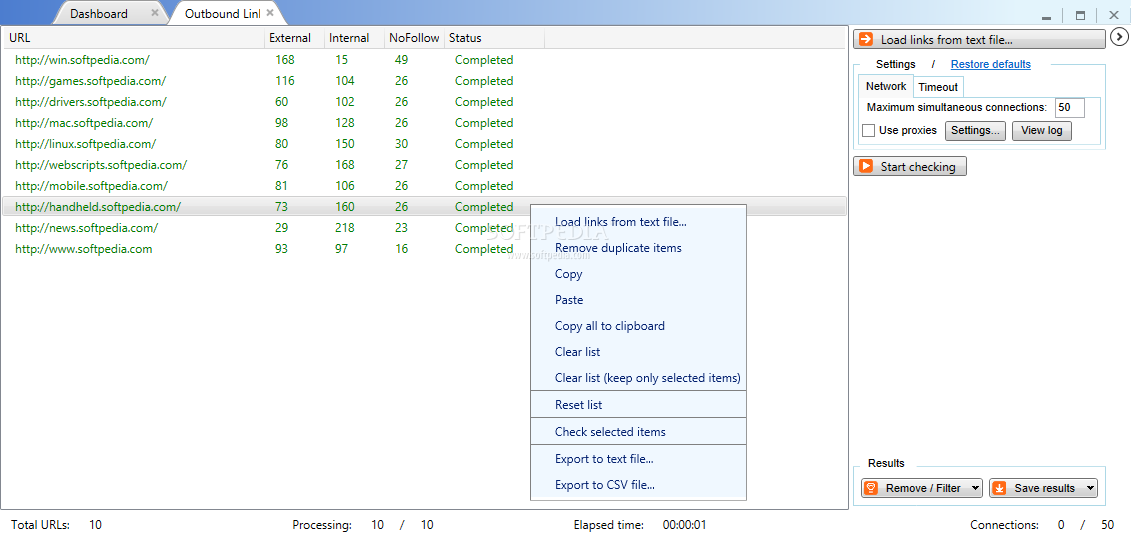Click the orange arrow icon on Load links button

point(866,40)
